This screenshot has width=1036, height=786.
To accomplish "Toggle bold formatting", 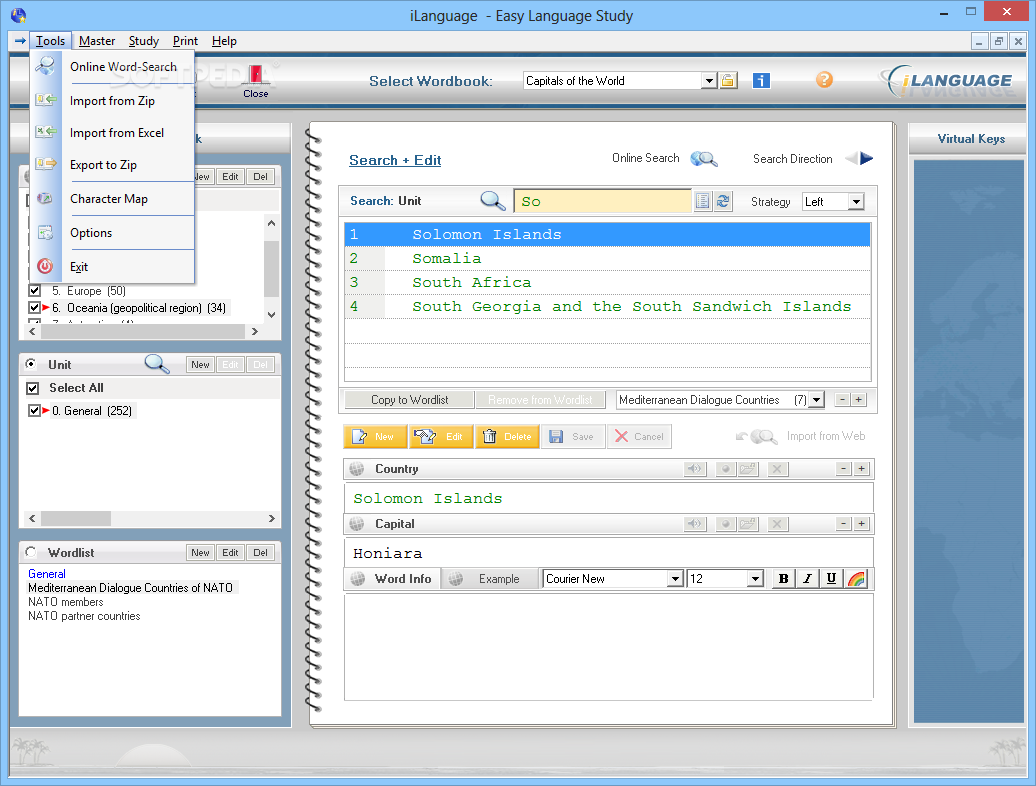I will pos(784,579).
